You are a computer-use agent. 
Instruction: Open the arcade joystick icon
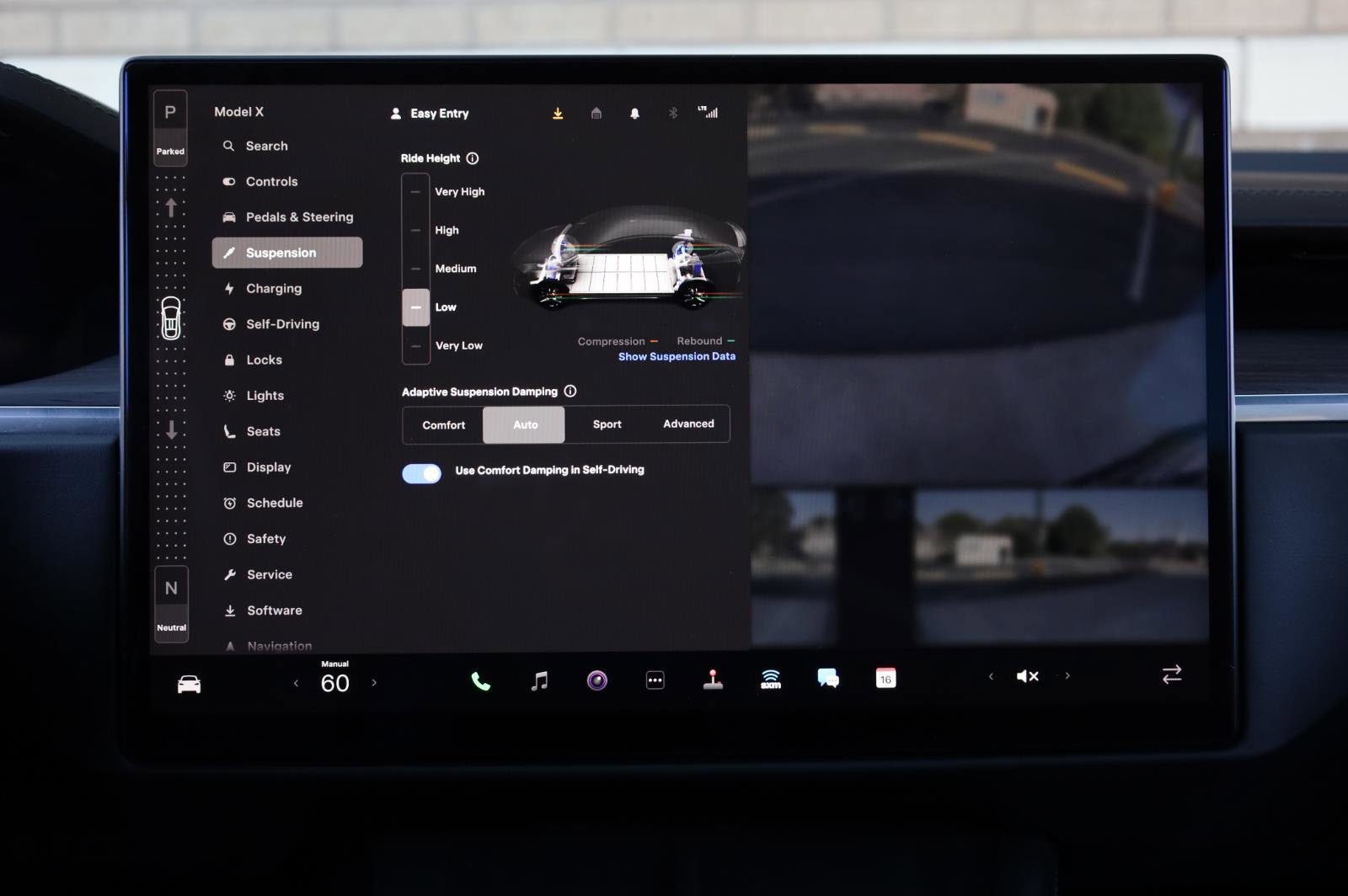[714, 679]
